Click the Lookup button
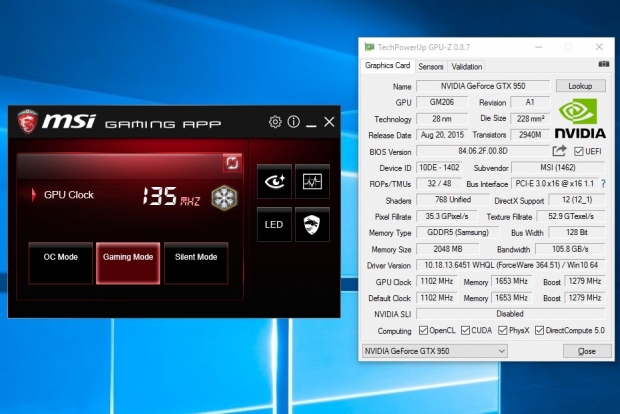This screenshot has width=620, height=414. click(x=580, y=86)
